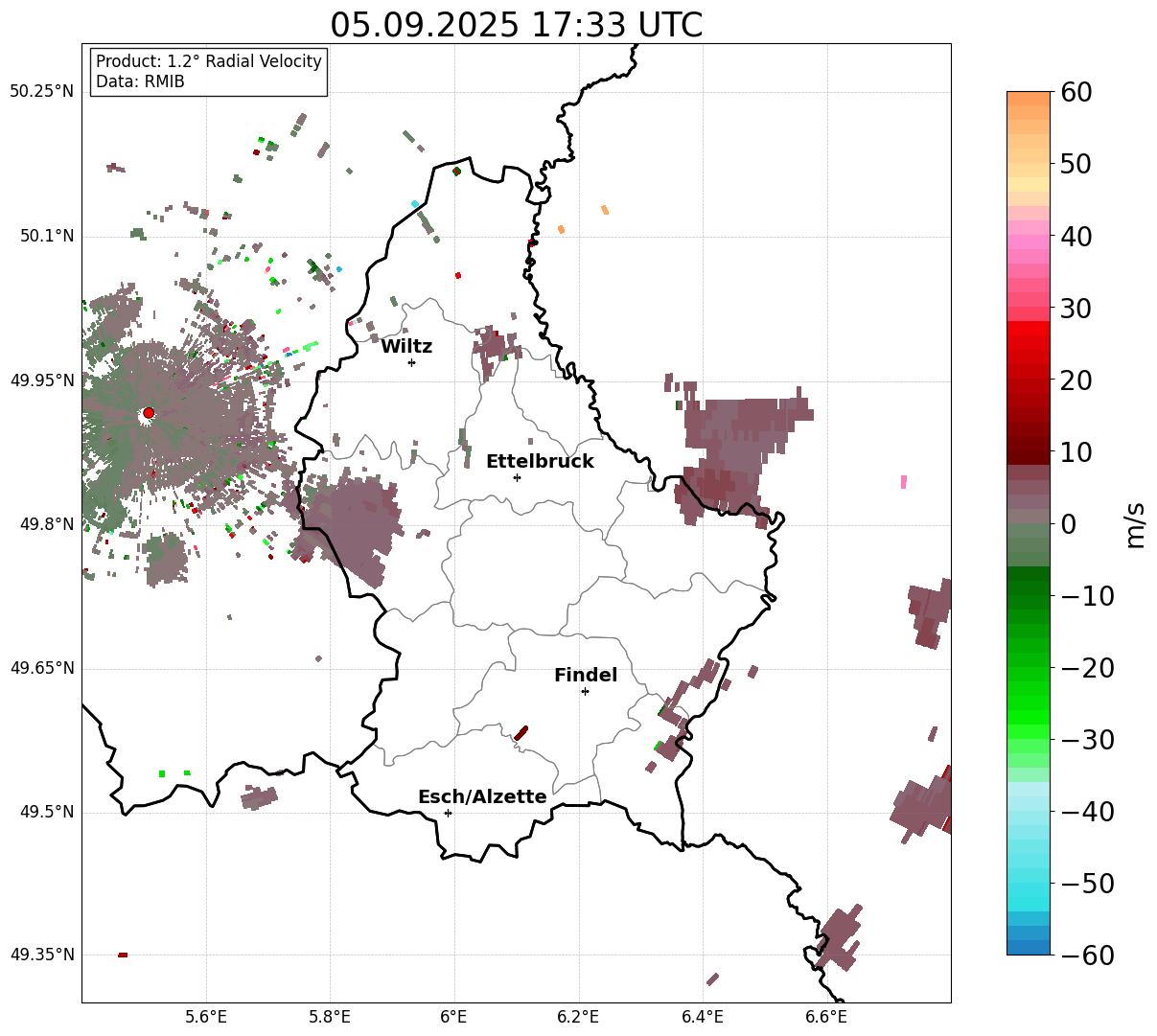
Task: Pick the orange top segment of the colorbar
Action: point(1029,99)
